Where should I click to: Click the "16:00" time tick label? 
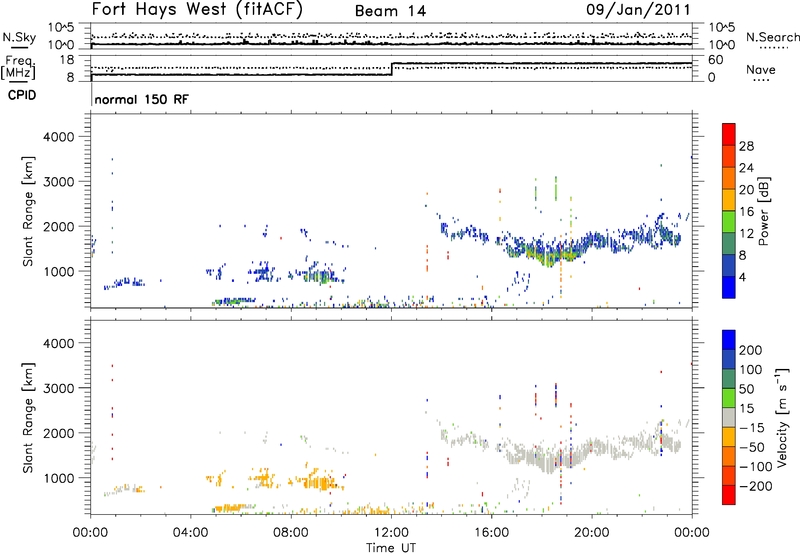tap(491, 533)
